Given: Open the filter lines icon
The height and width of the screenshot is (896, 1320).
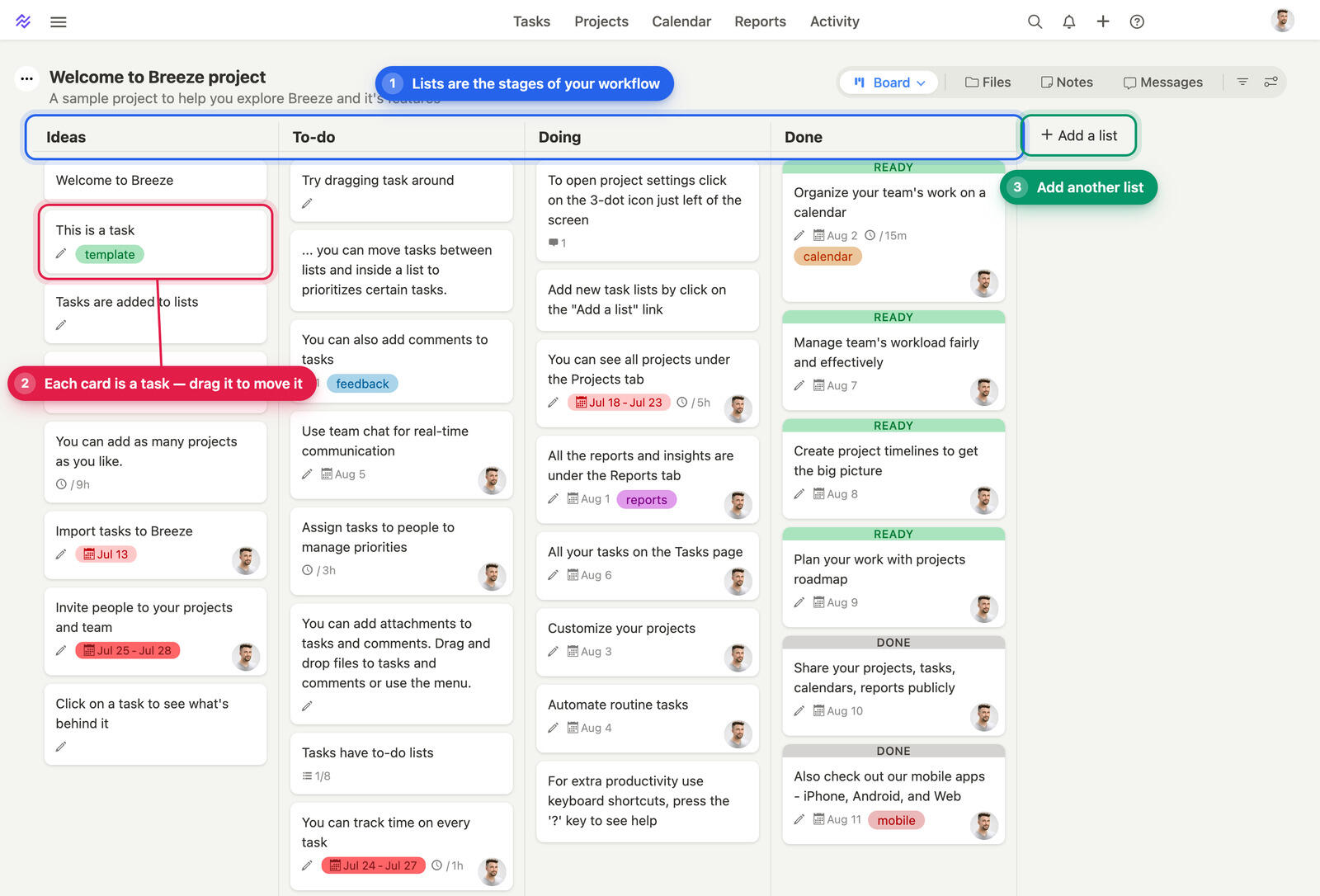Looking at the screenshot, I should [x=1242, y=82].
